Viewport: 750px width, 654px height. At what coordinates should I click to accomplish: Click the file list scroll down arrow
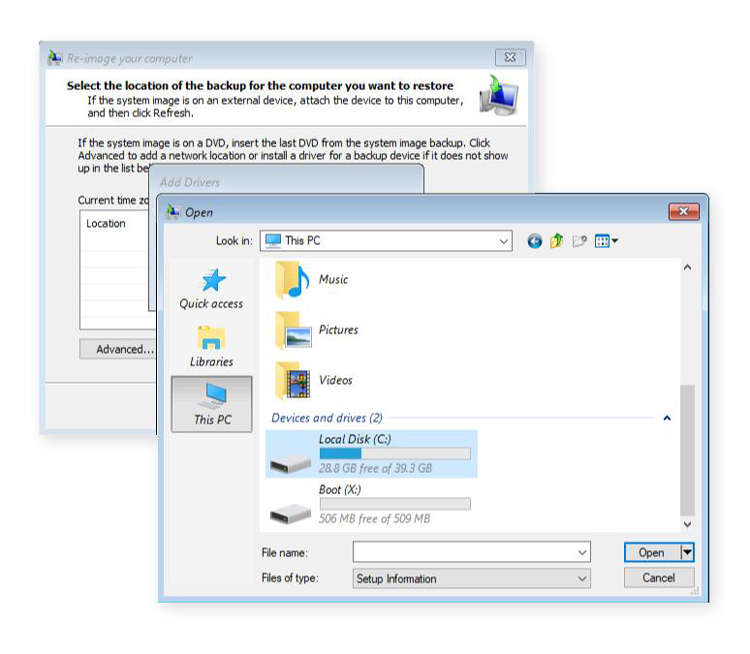687,524
